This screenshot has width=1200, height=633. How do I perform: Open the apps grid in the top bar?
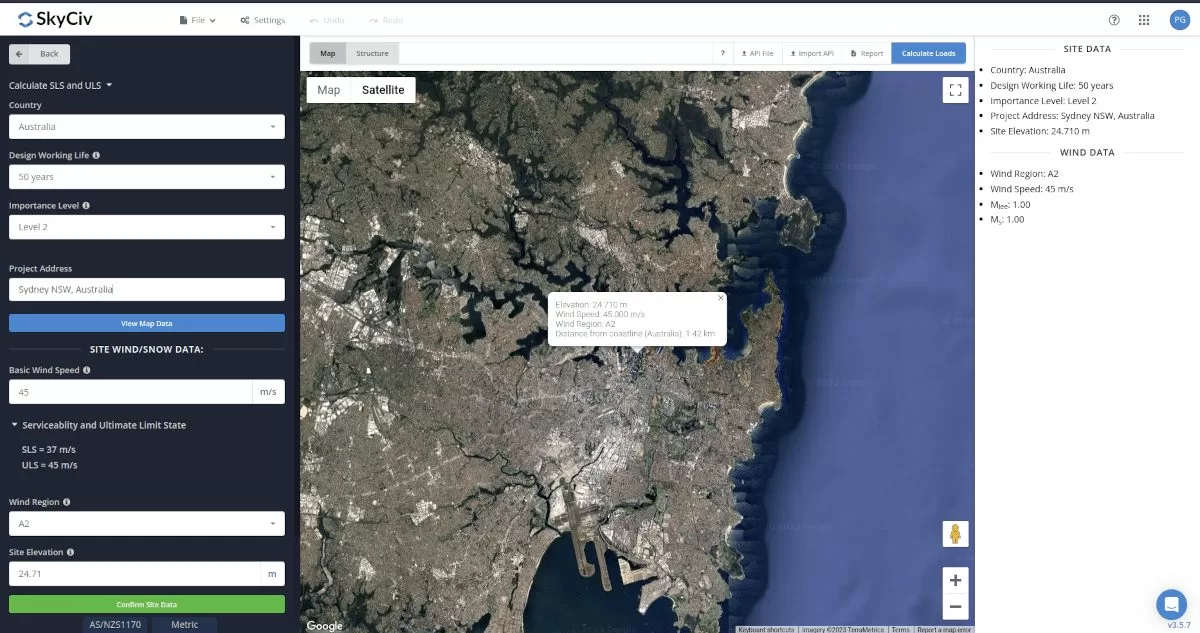[x=1143, y=19]
